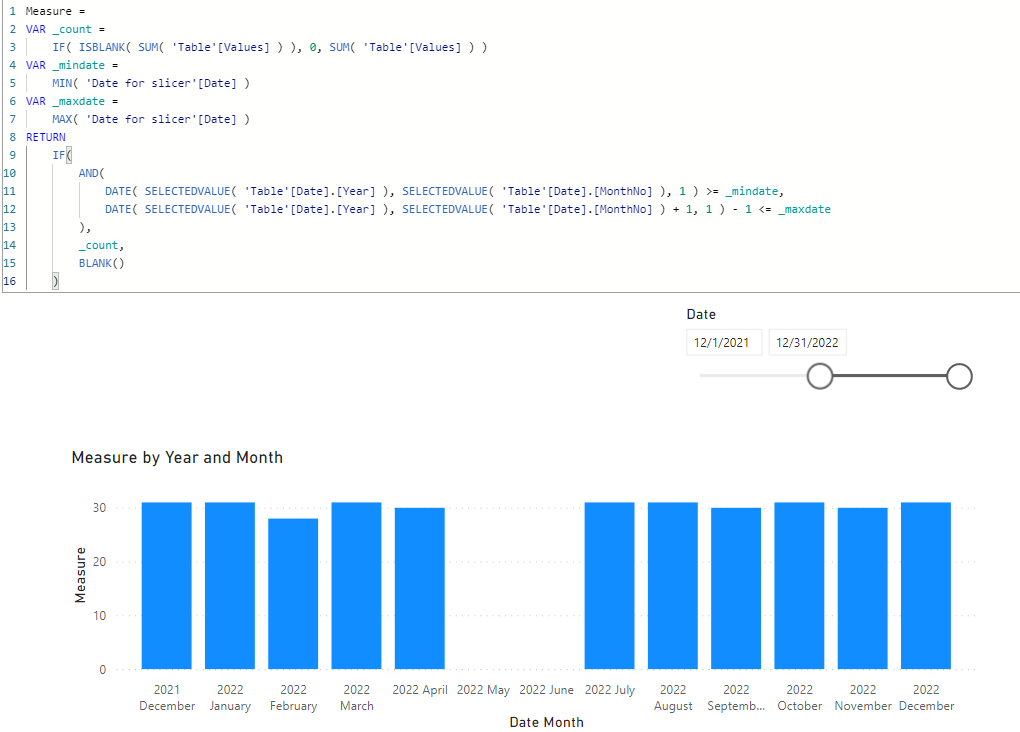Select the 2022 November bar
The image size is (1020, 732).
[x=863, y=588]
